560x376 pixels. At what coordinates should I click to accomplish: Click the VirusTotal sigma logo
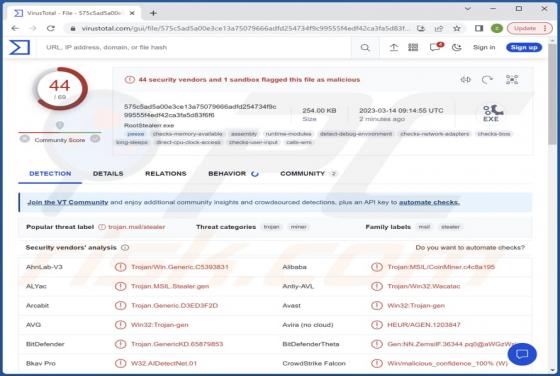[20, 47]
